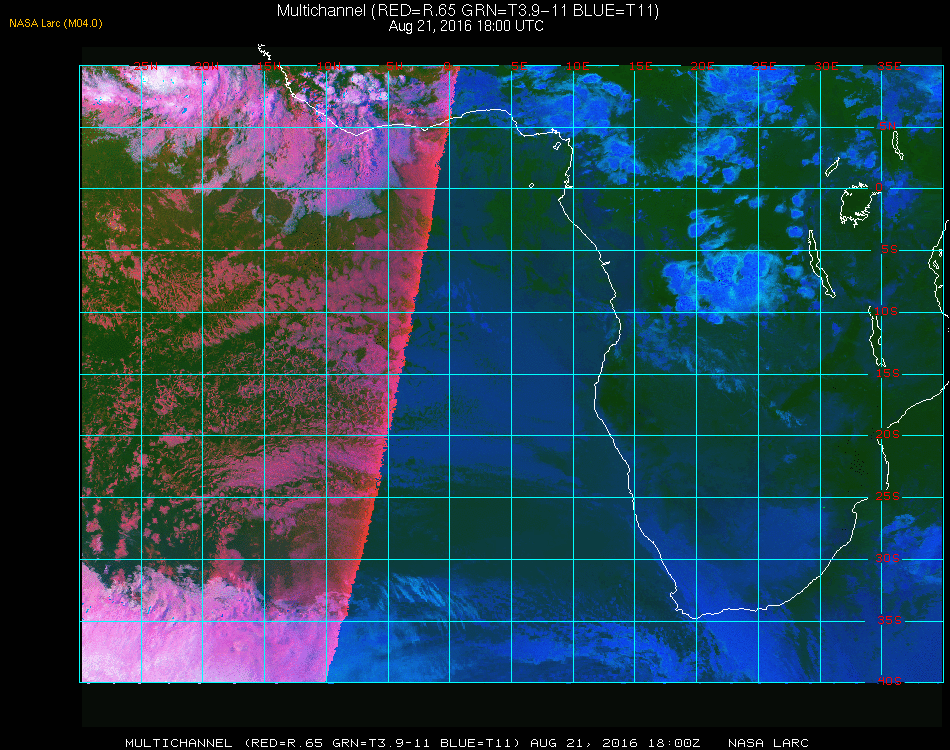Select the 5W longitude label
Viewport: 950px width, 750px height.
(x=394, y=66)
